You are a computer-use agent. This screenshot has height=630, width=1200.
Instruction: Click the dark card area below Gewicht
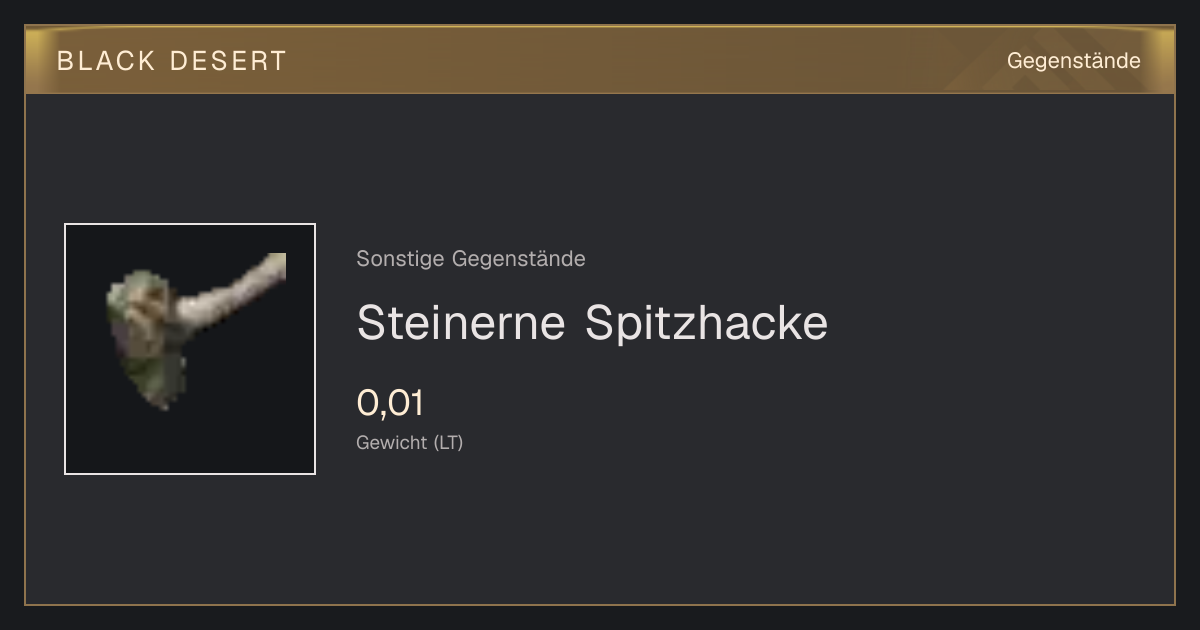tap(600, 530)
